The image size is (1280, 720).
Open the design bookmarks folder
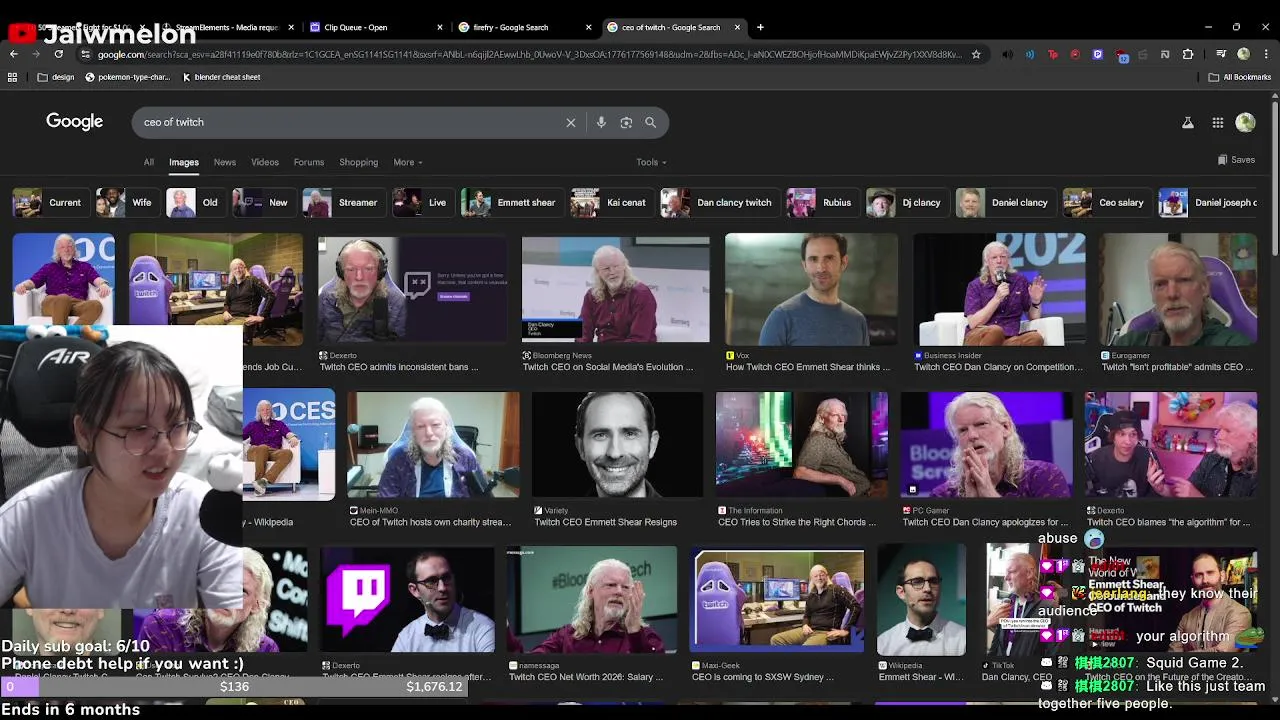(56, 77)
